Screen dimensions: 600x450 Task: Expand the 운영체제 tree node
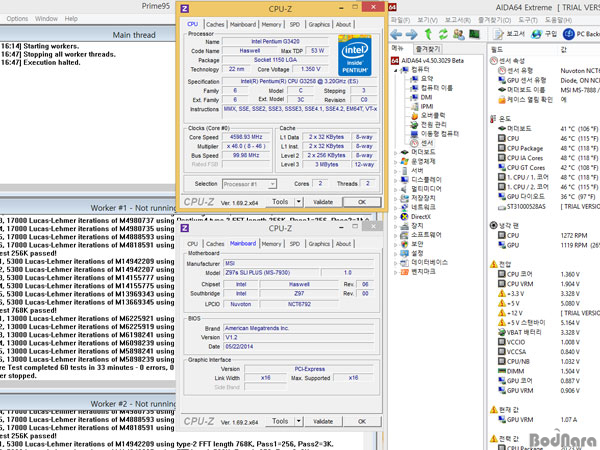(396, 161)
